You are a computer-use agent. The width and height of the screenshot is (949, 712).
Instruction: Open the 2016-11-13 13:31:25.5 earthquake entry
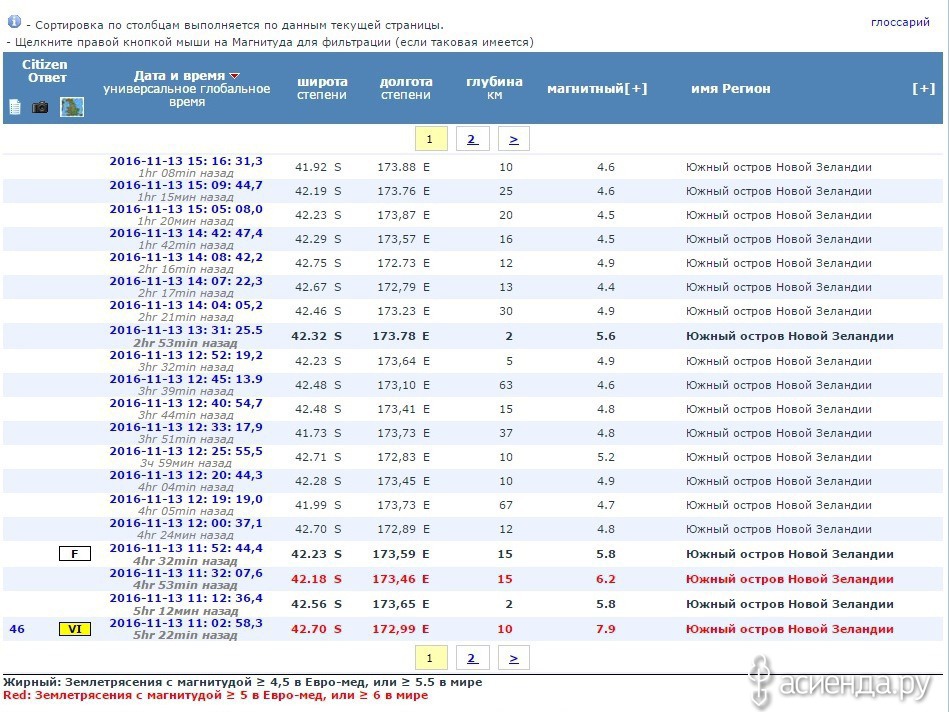tap(186, 329)
